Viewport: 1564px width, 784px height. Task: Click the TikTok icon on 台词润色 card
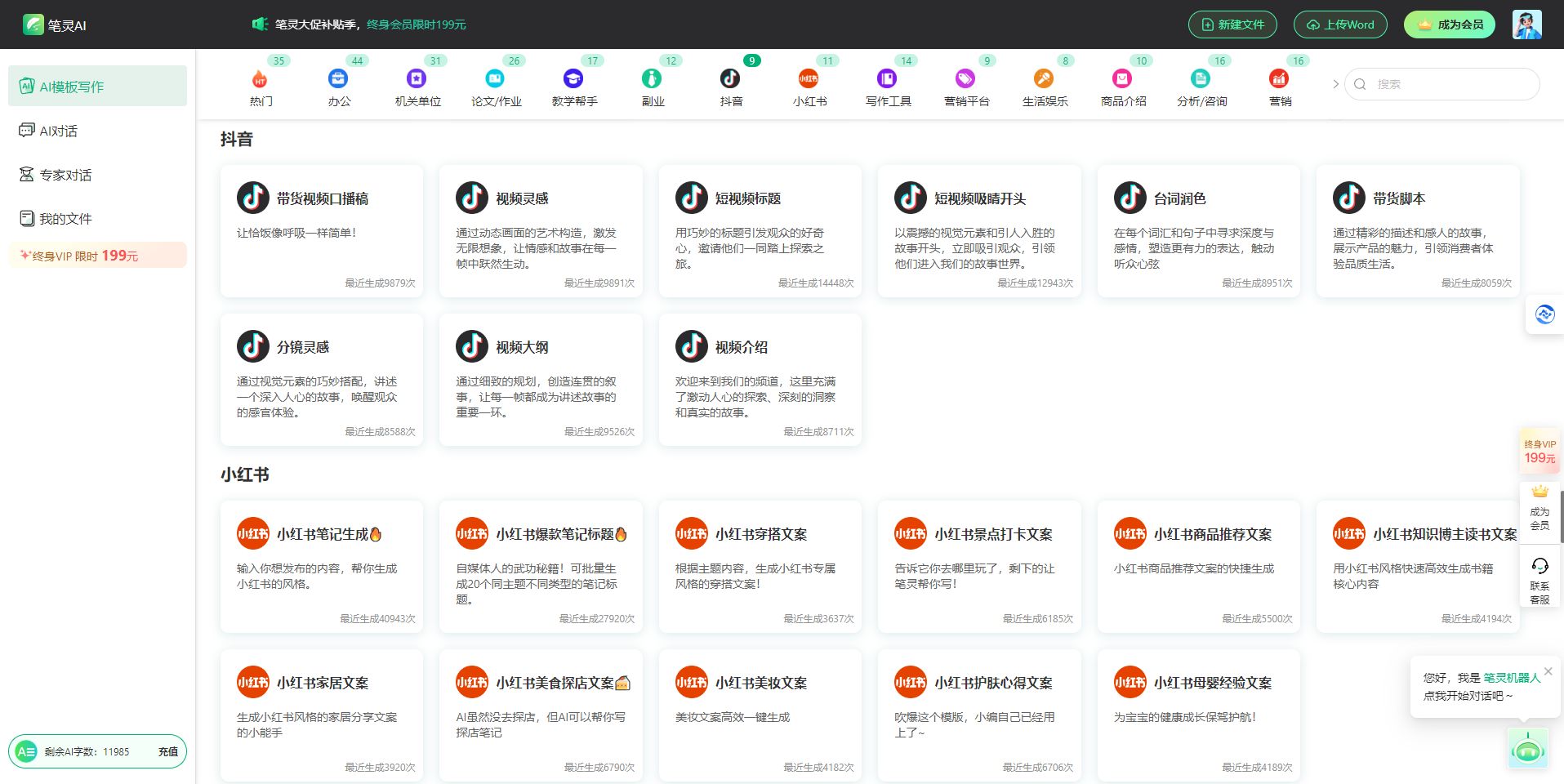click(x=1130, y=198)
